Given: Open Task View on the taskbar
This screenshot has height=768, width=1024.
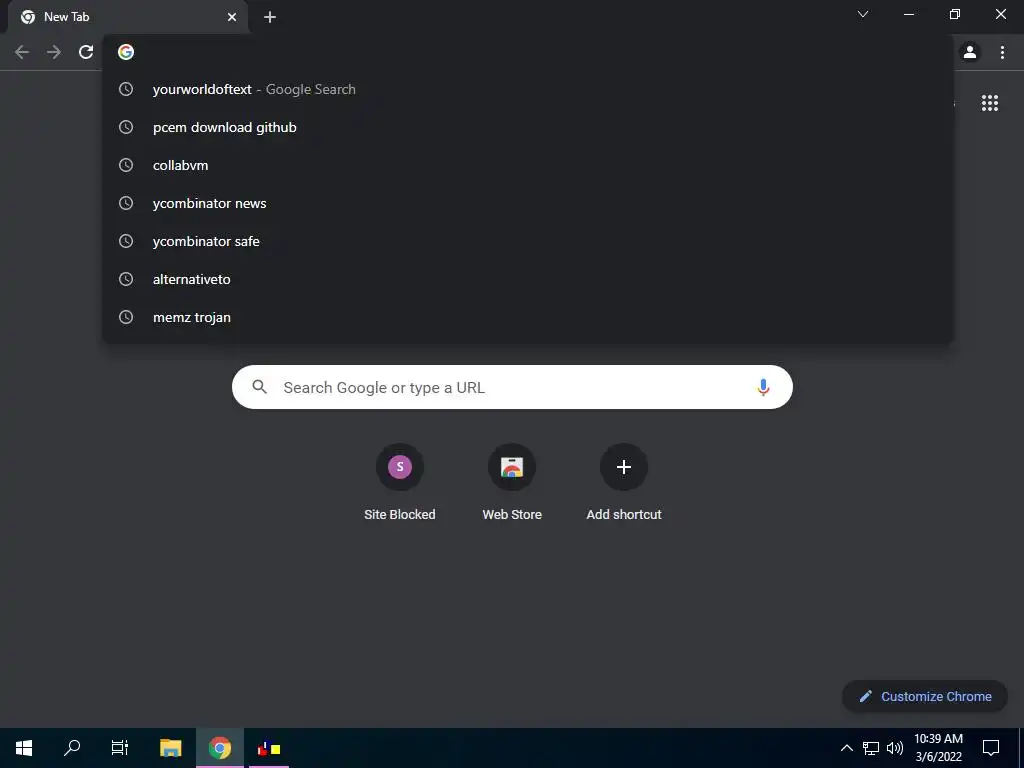Looking at the screenshot, I should coord(120,748).
